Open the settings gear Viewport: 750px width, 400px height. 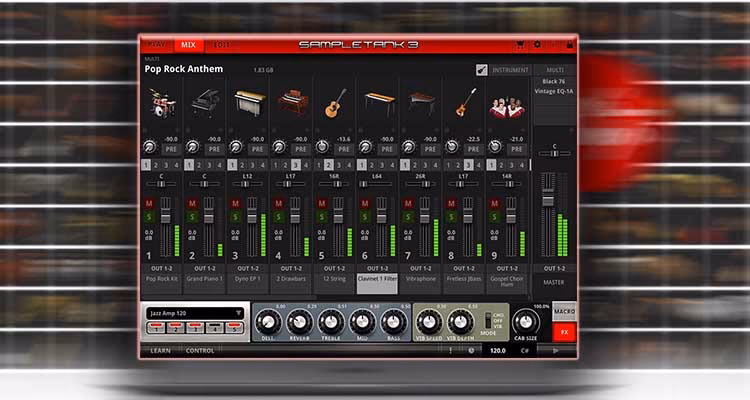(x=537, y=44)
